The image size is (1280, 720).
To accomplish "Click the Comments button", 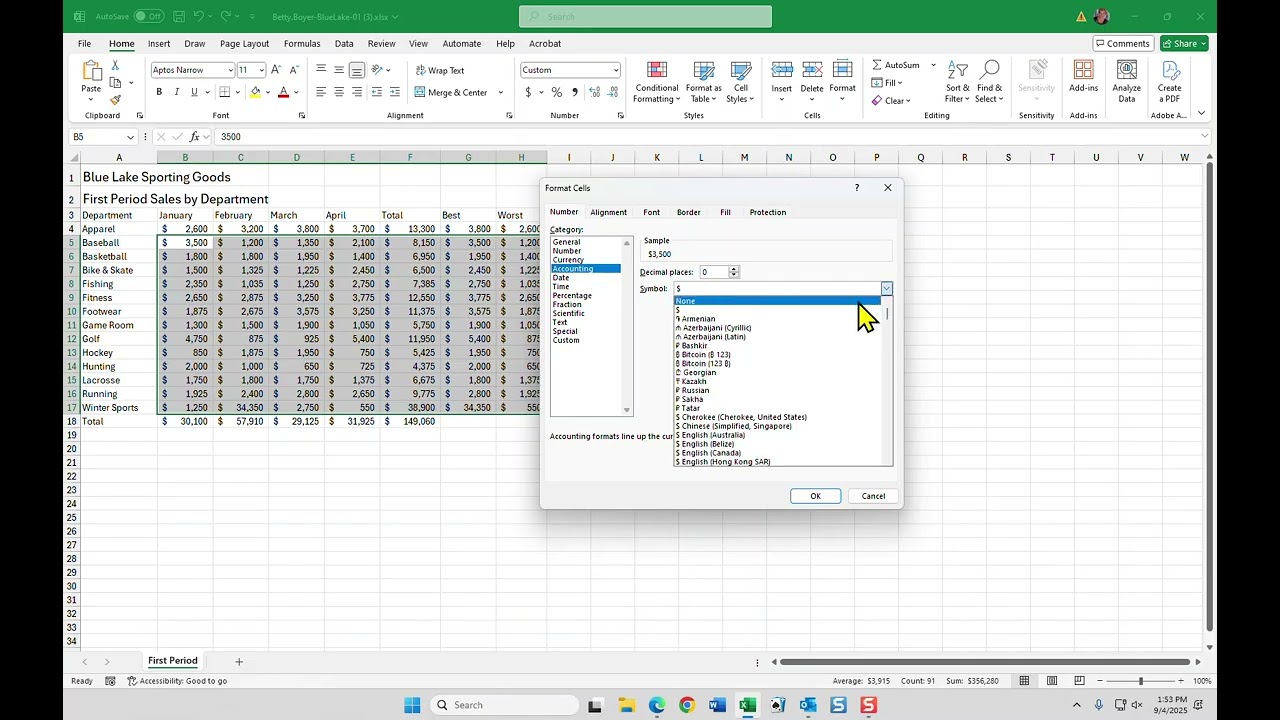I will pyautogui.click(x=1123, y=44).
